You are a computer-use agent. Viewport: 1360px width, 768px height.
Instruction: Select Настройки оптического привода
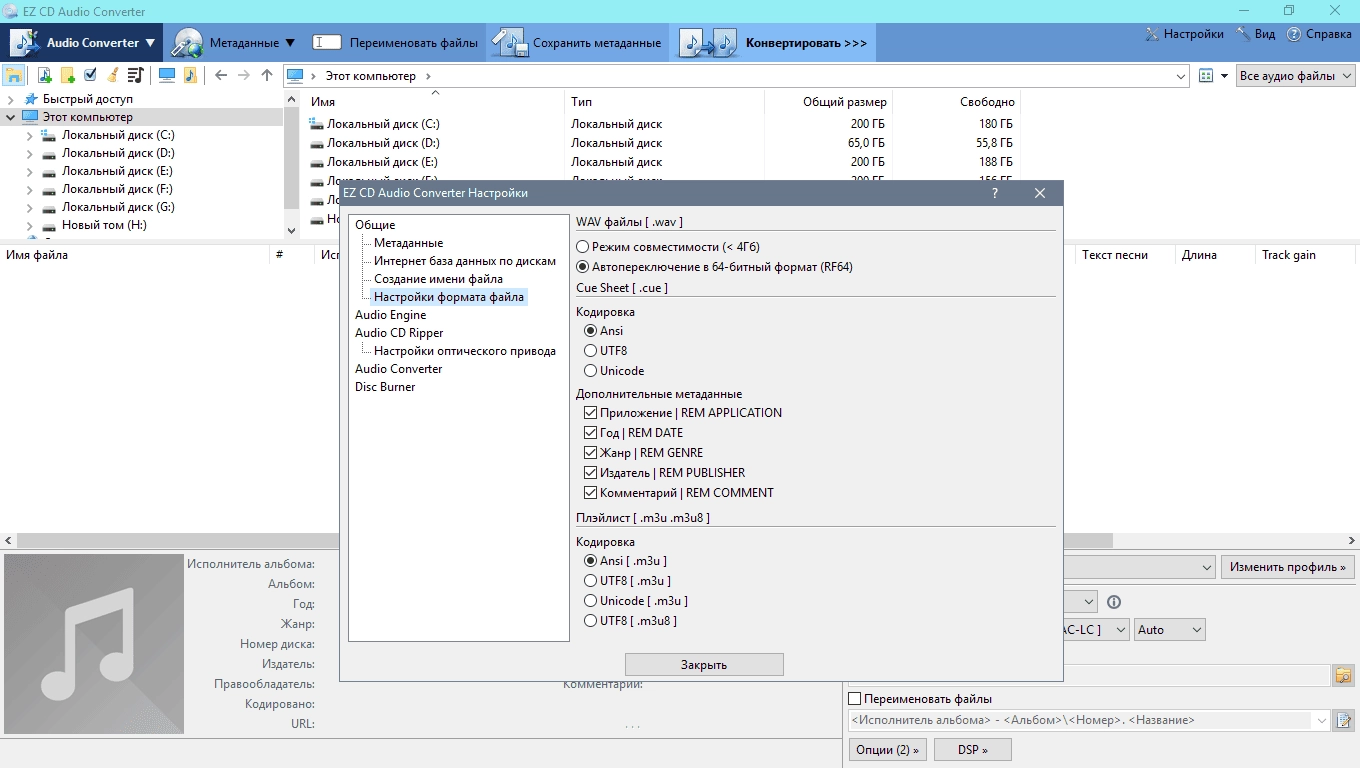click(465, 351)
